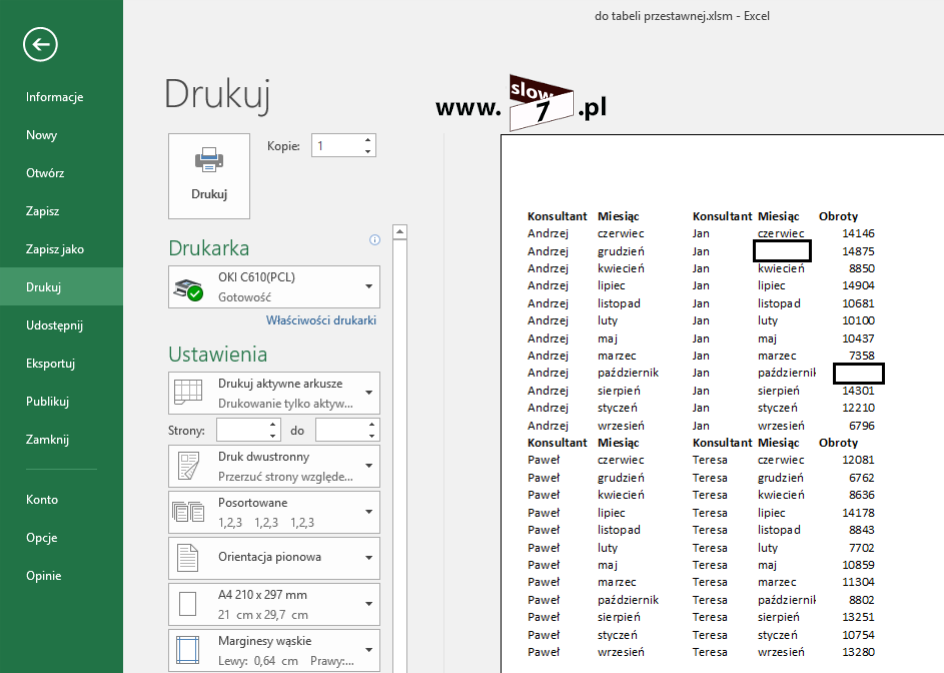
Task: Decrease the 'do' end page value
Action: click(372, 436)
